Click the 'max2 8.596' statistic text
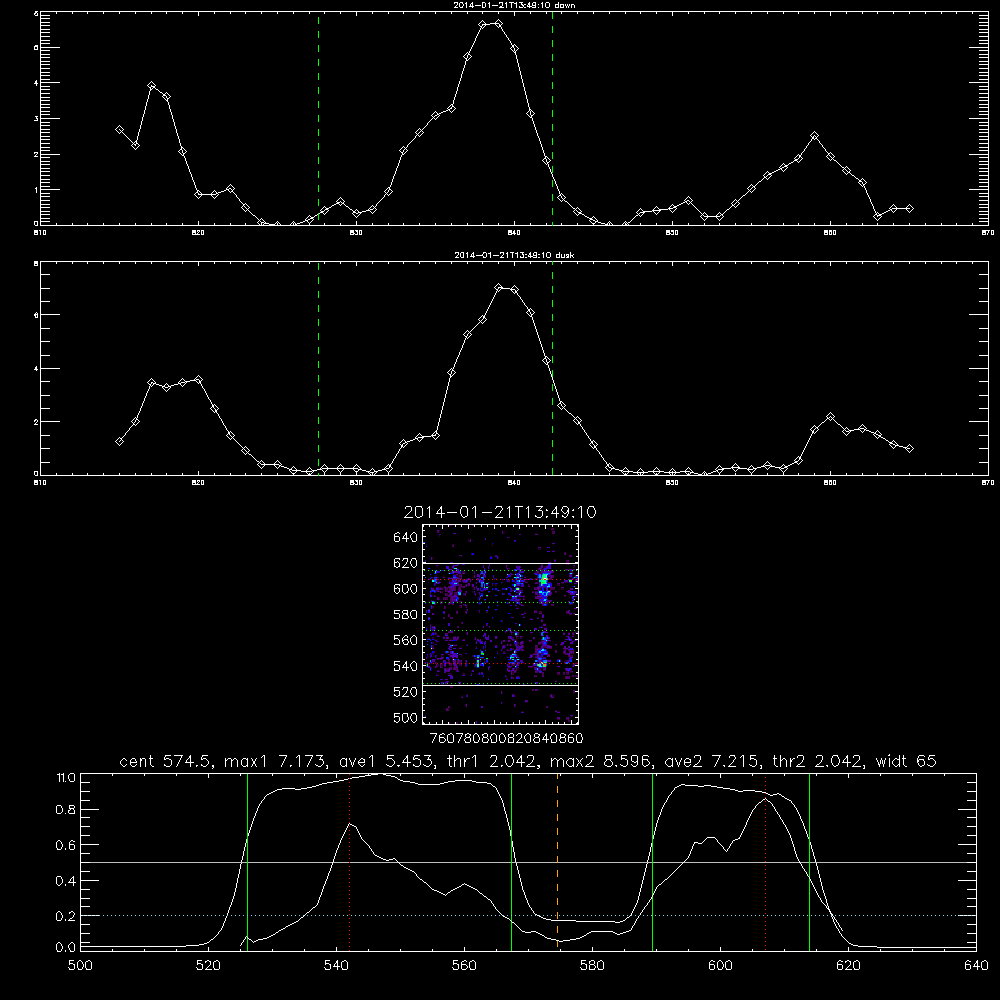This screenshot has height=1000, width=1000. tap(603, 761)
